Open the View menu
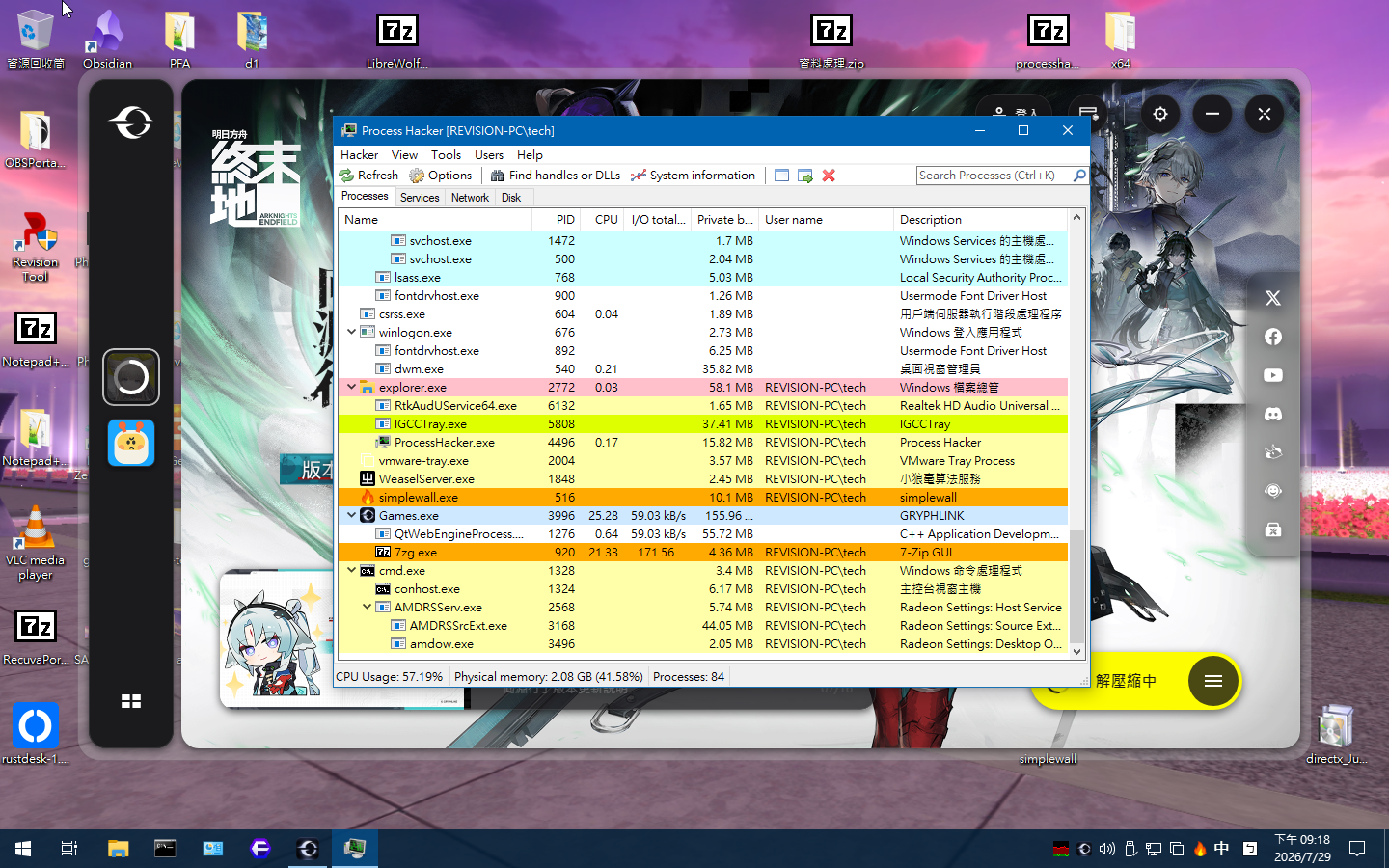 point(404,155)
